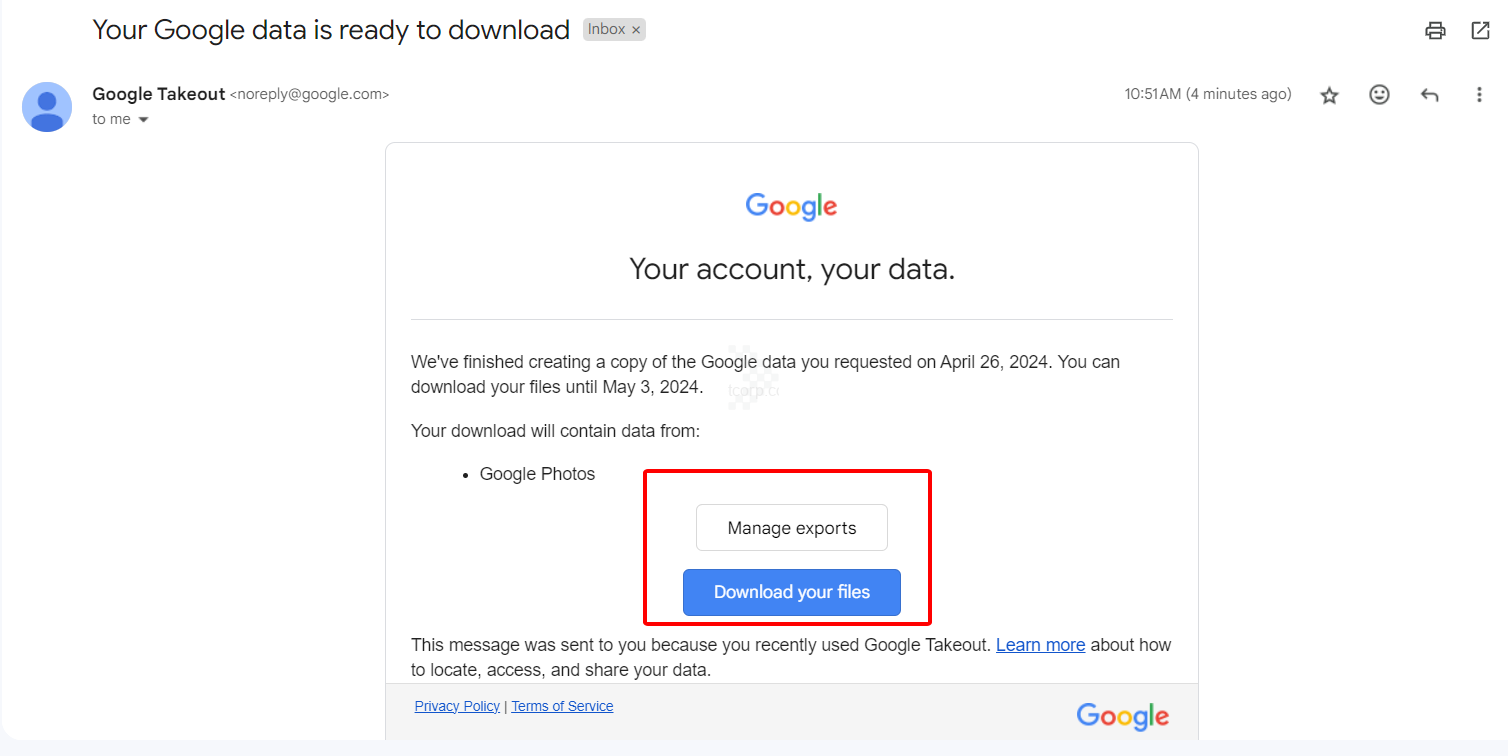Open the Privacy Policy link
The image size is (1508, 756).
457,706
